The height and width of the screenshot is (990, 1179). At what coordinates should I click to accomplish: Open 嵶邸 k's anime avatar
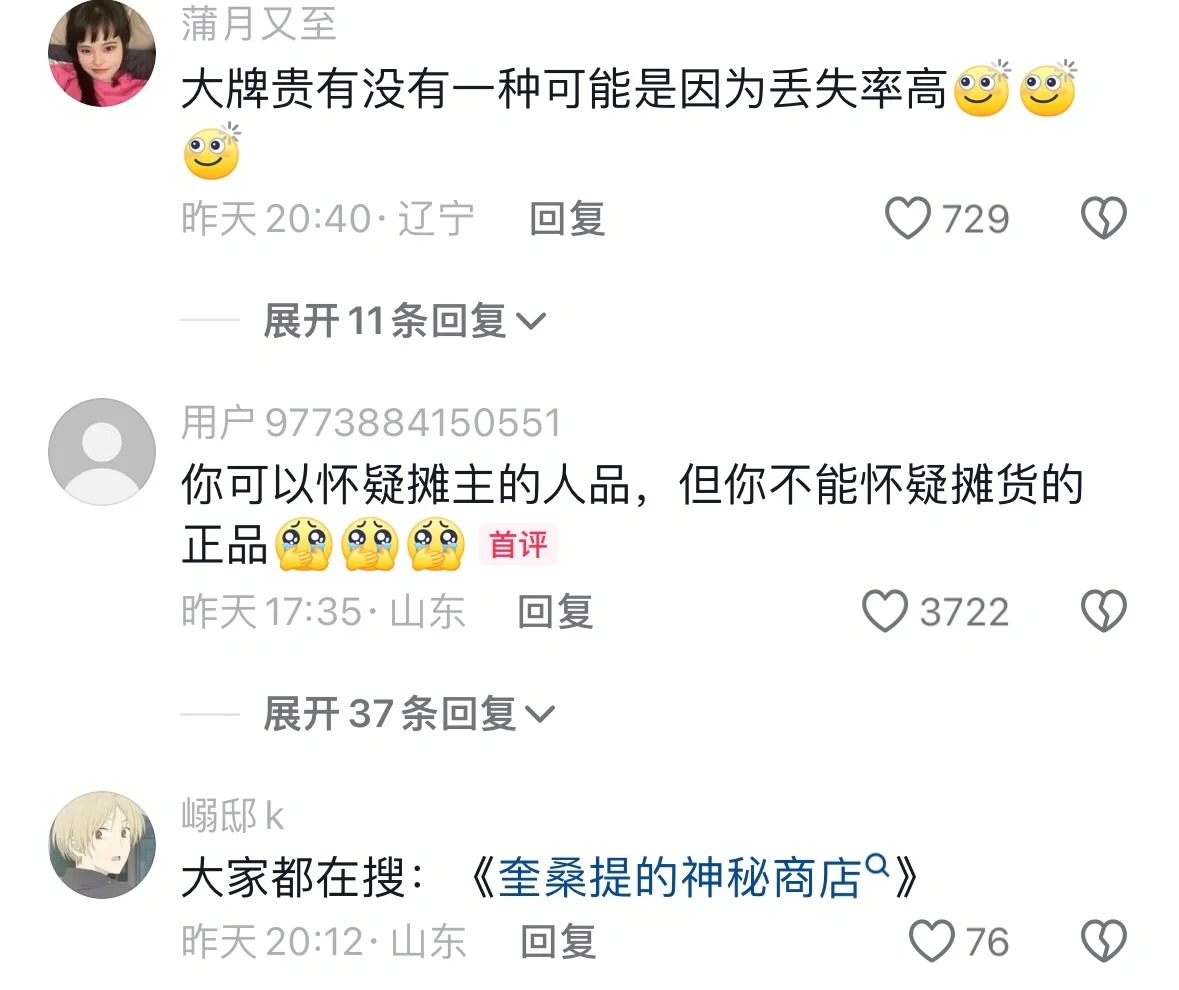tap(102, 845)
